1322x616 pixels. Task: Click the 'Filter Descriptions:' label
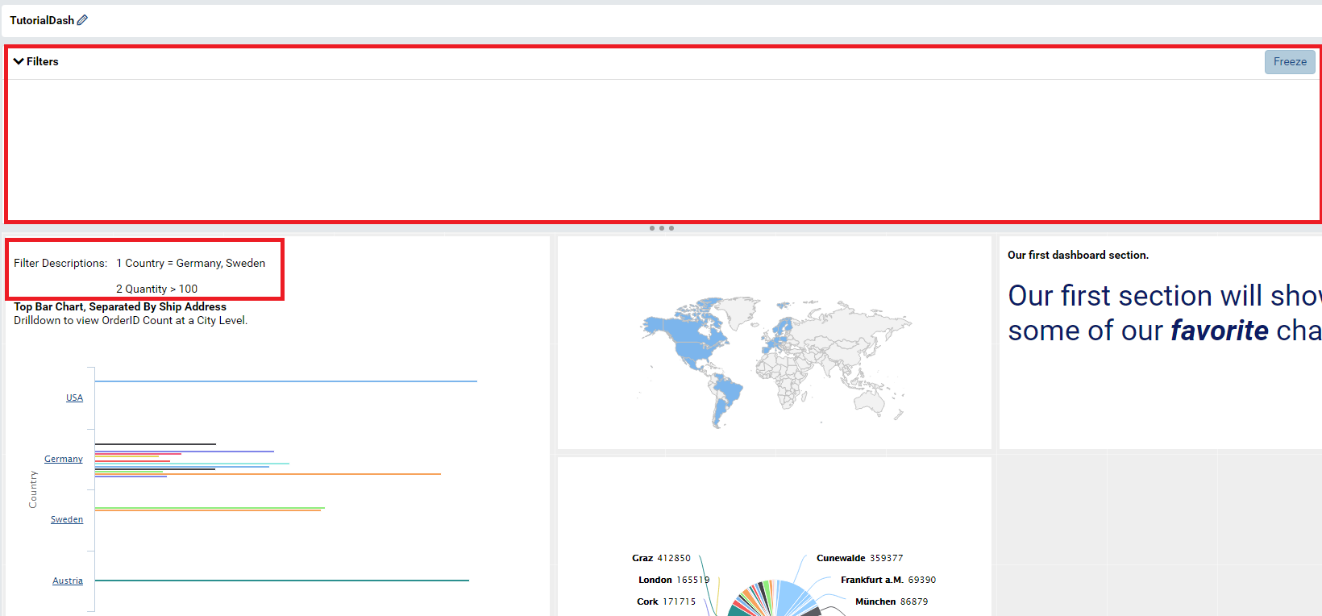pos(60,264)
